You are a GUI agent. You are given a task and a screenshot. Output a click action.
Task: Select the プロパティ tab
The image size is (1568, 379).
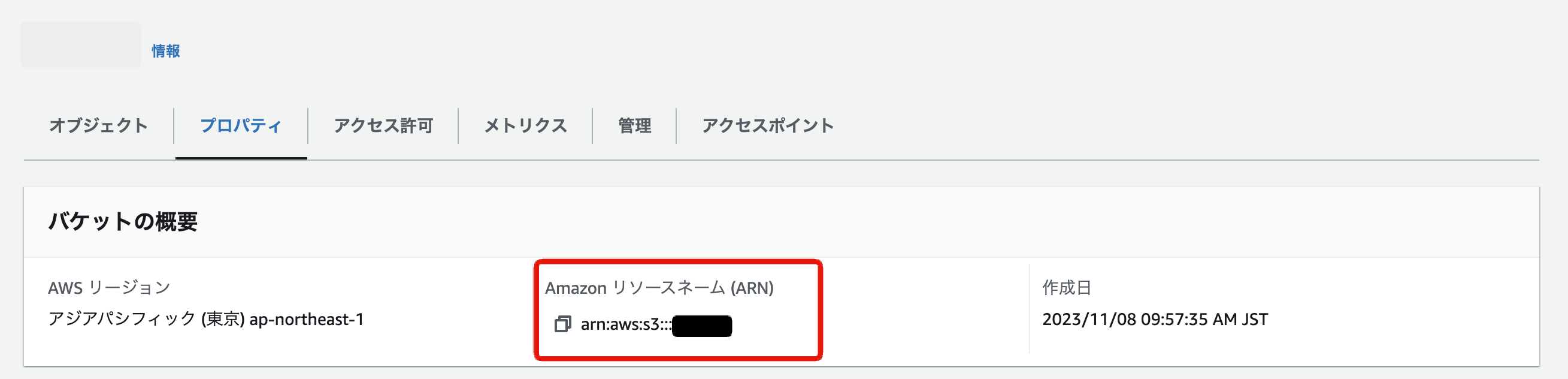pos(241,125)
